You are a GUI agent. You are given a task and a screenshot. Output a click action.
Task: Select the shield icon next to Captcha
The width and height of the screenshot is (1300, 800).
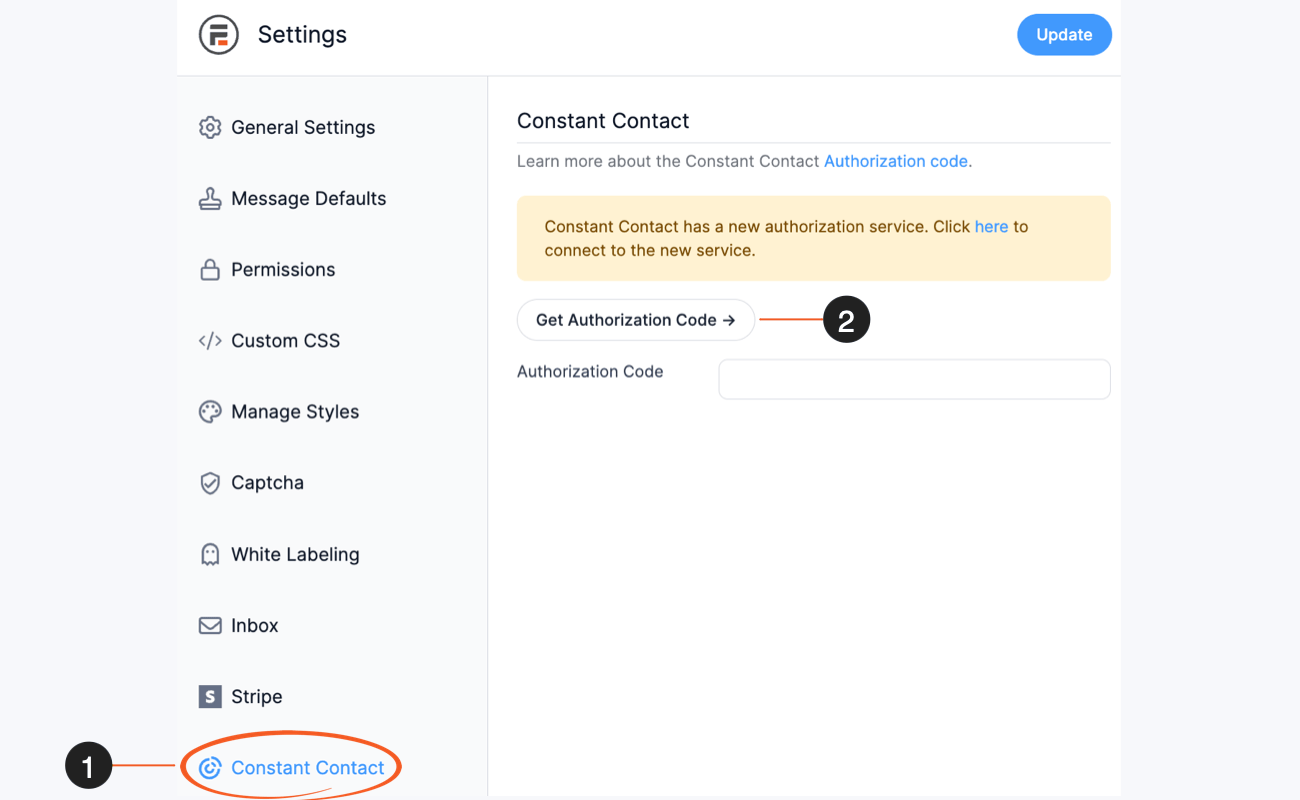tap(210, 482)
